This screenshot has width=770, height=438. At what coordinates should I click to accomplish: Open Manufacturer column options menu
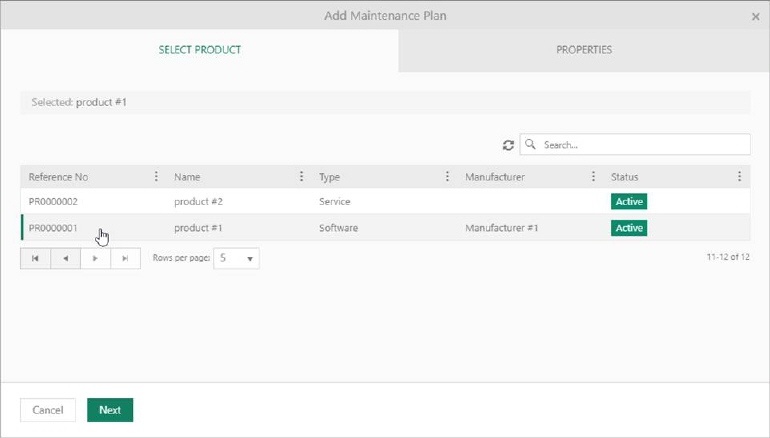[x=593, y=177]
